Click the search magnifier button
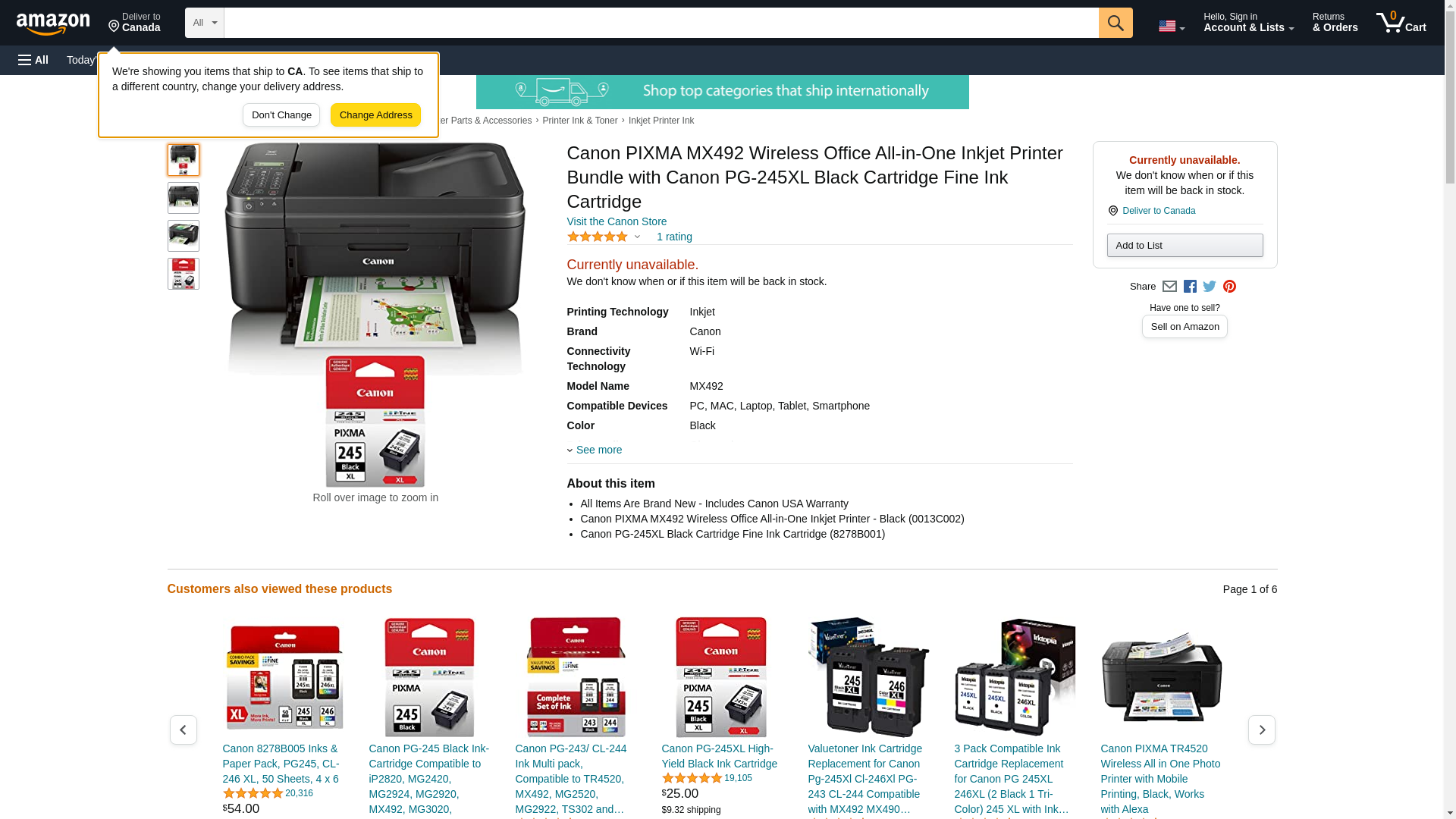Viewport: 1456px width, 819px height. pyautogui.click(x=1116, y=23)
